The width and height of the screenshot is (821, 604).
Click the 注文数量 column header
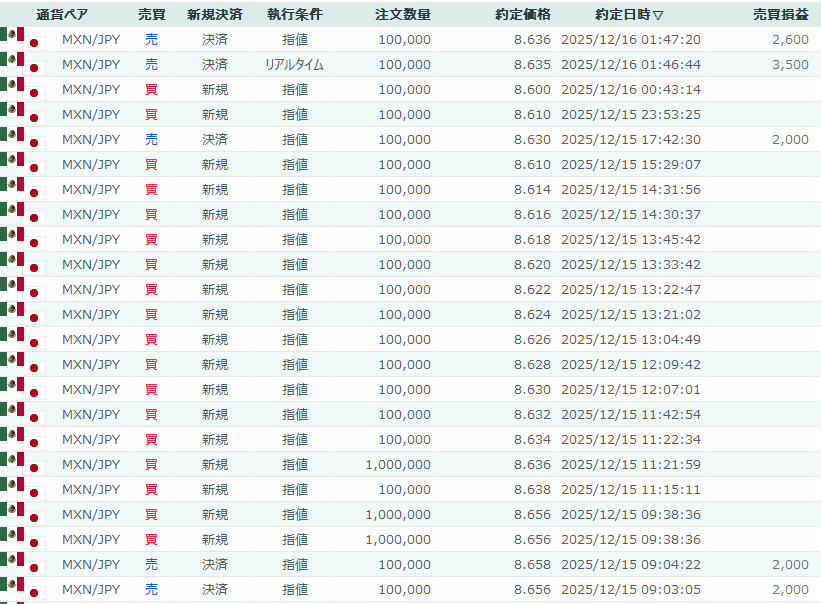coord(403,15)
